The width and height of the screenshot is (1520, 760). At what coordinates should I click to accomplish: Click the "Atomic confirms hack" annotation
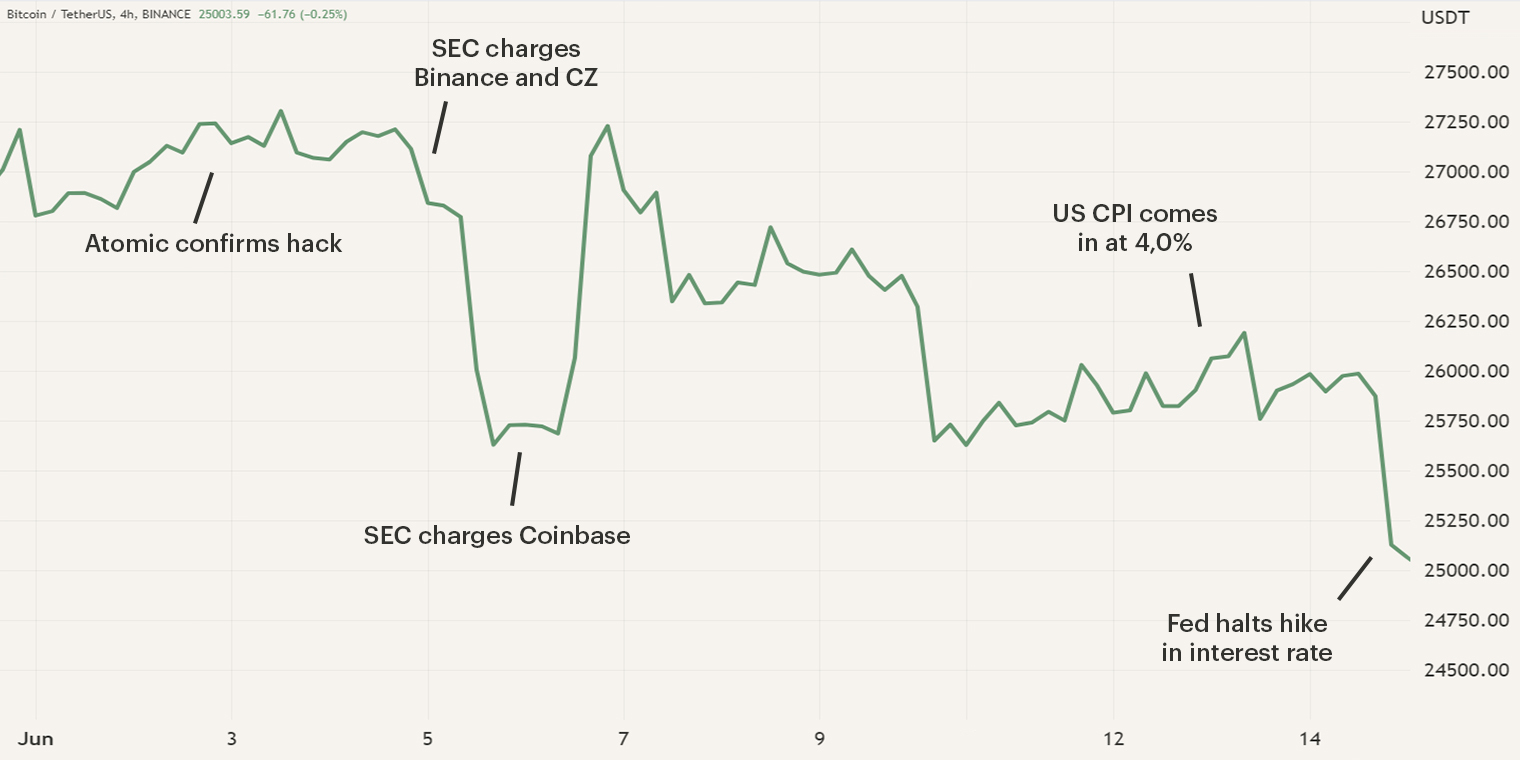pyautogui.click(x=213, y=243)
